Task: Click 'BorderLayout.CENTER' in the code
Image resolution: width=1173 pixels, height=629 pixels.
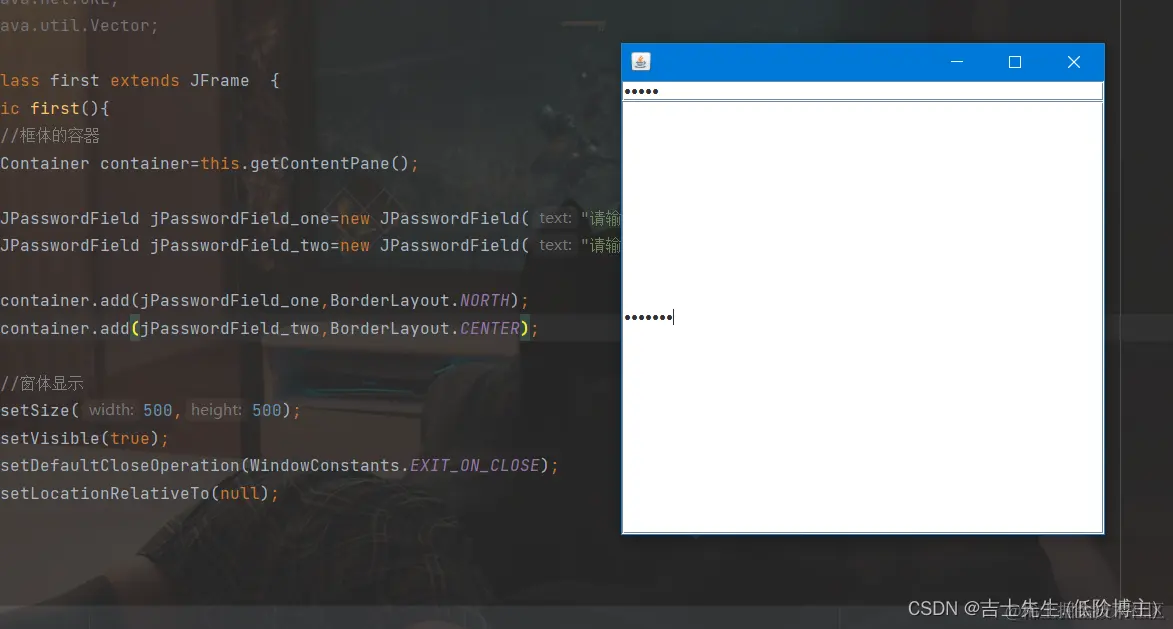Action: tap(425, 328)
